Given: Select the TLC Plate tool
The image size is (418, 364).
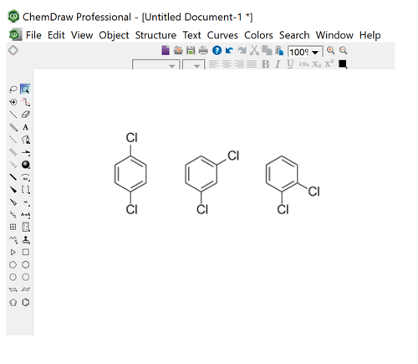Looking at the screenshot, I should pyautogui.click(x=26, y=227).
